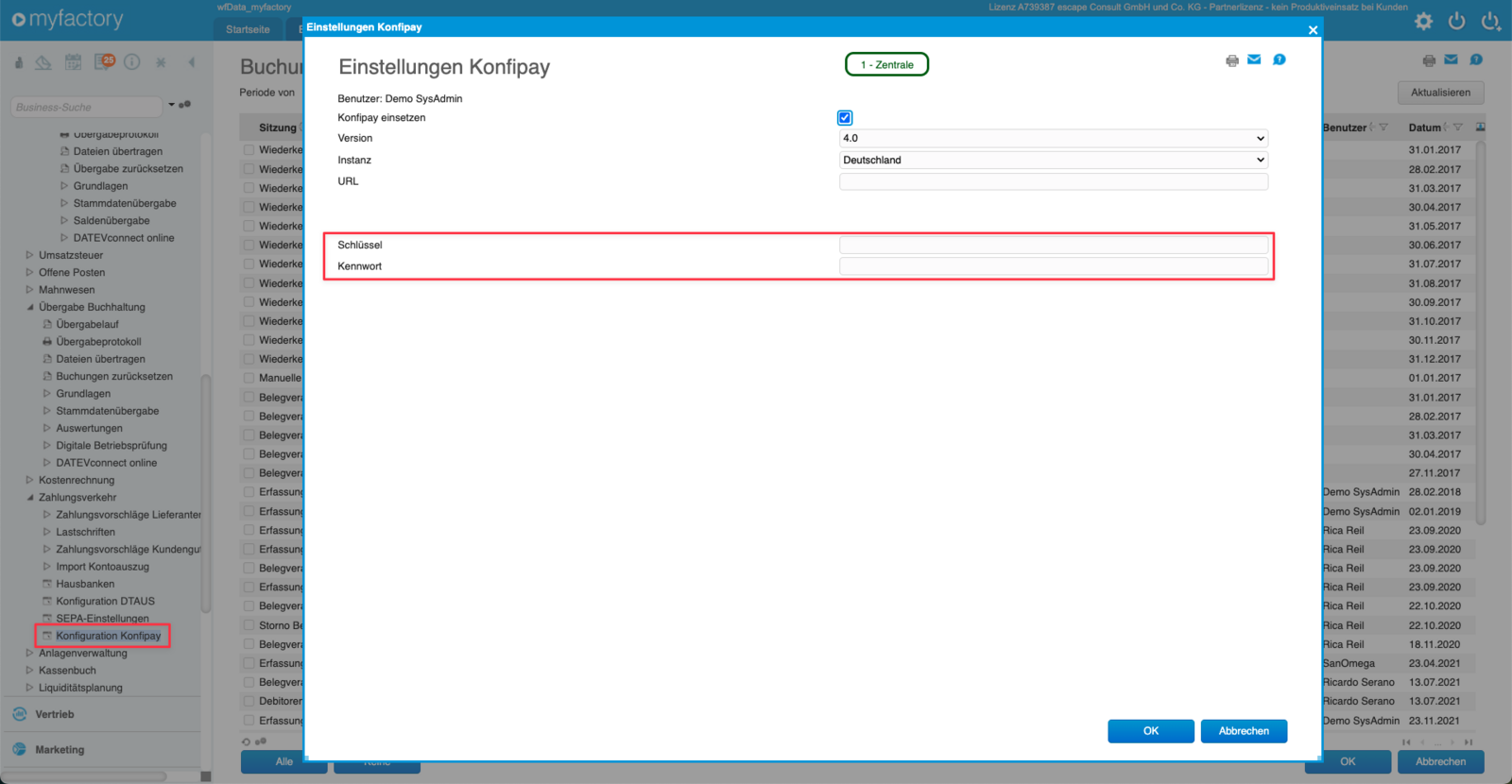The height and width of the screenshot is (784, 1512).
Task: Open the calendar icon in the sidebar toolbar
Action: 73,62
